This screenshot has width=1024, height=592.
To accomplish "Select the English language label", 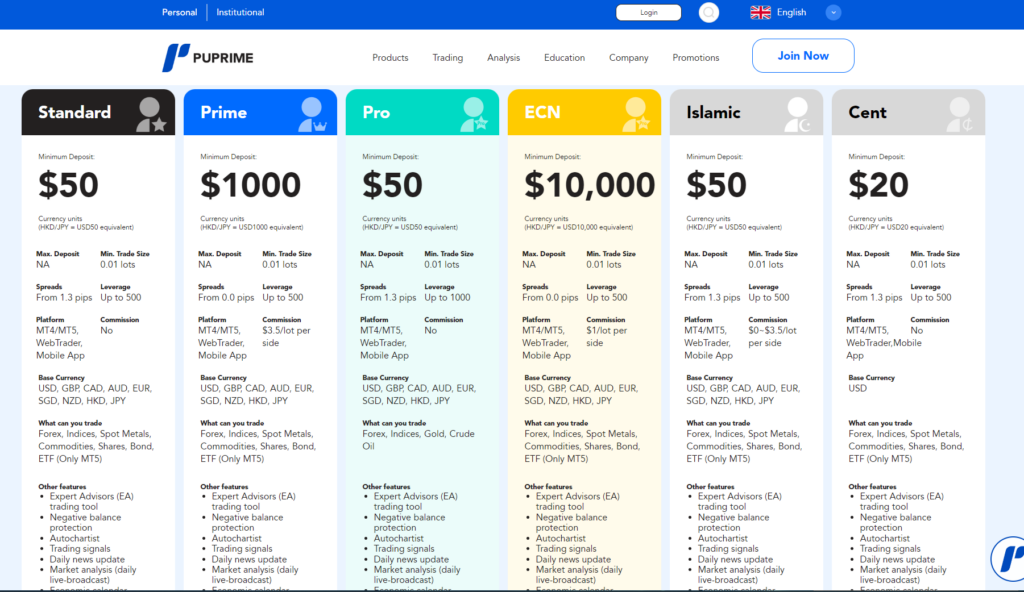I will click(791, 12).
